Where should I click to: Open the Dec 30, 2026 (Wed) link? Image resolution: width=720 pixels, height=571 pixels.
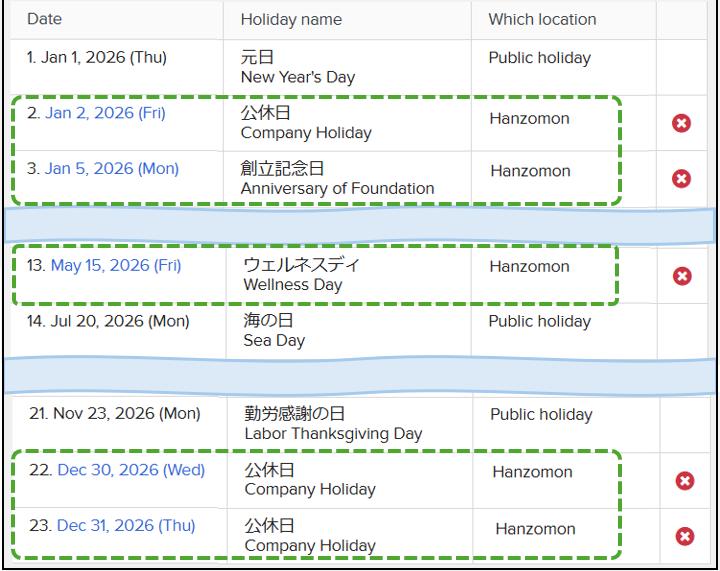[x=131, y=470]
